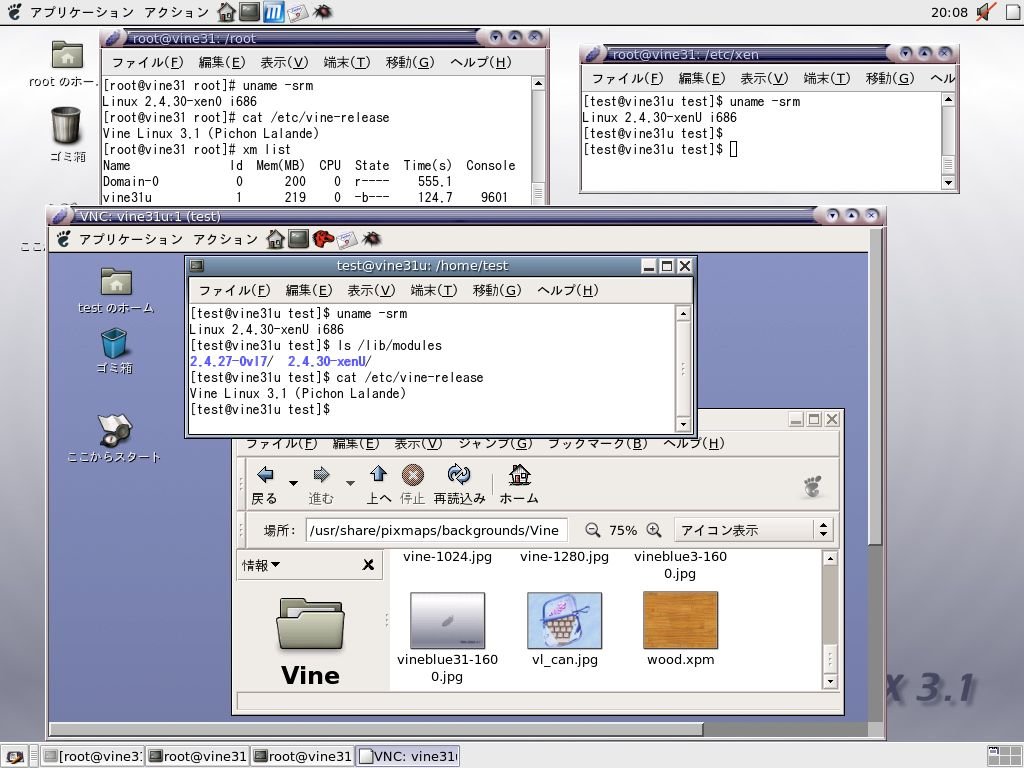
Task: Click the 20:08 clock in the top panel
Action: pyautogui.click(x=949, y=12)
